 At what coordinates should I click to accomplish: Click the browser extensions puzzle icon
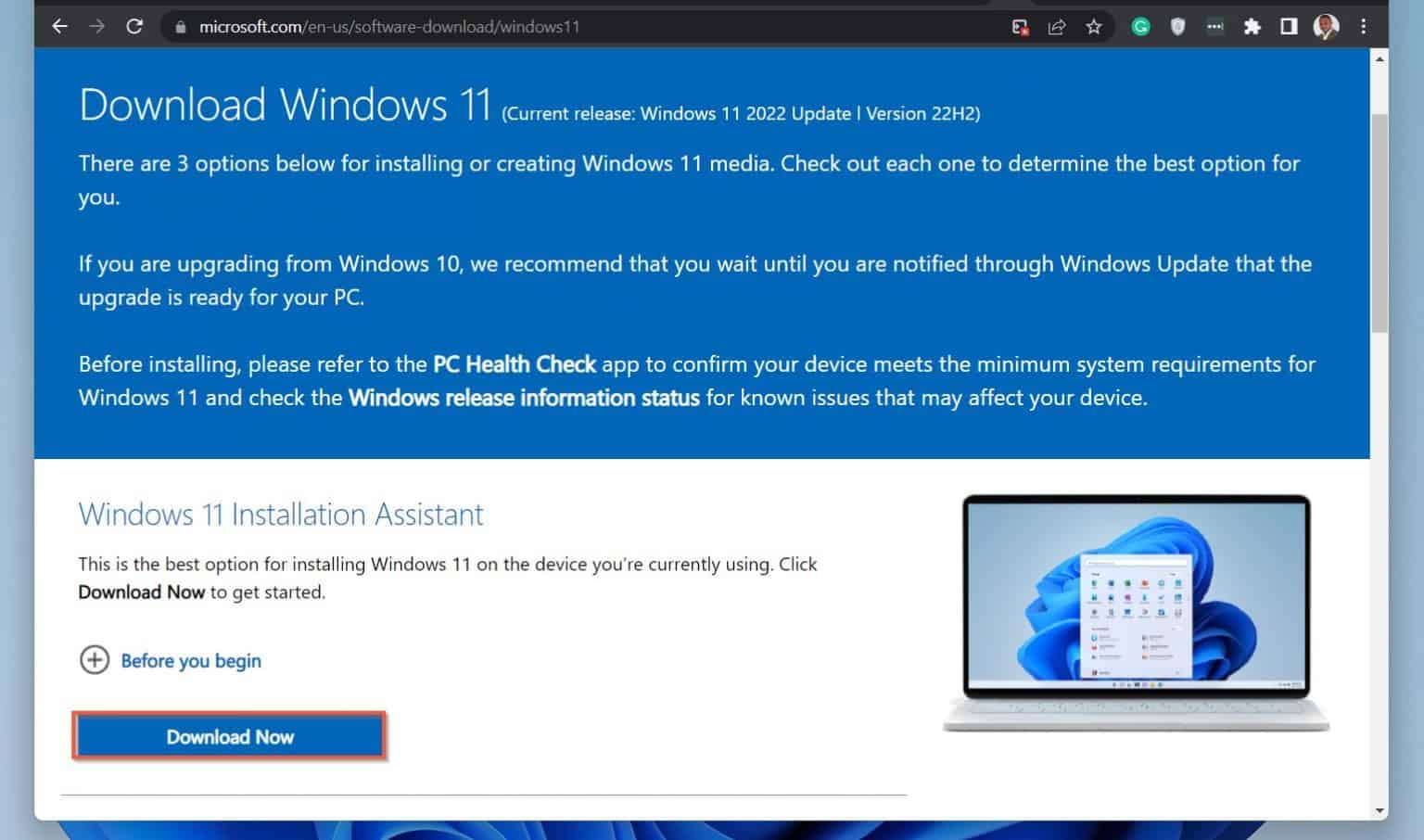pos(1252,26)
